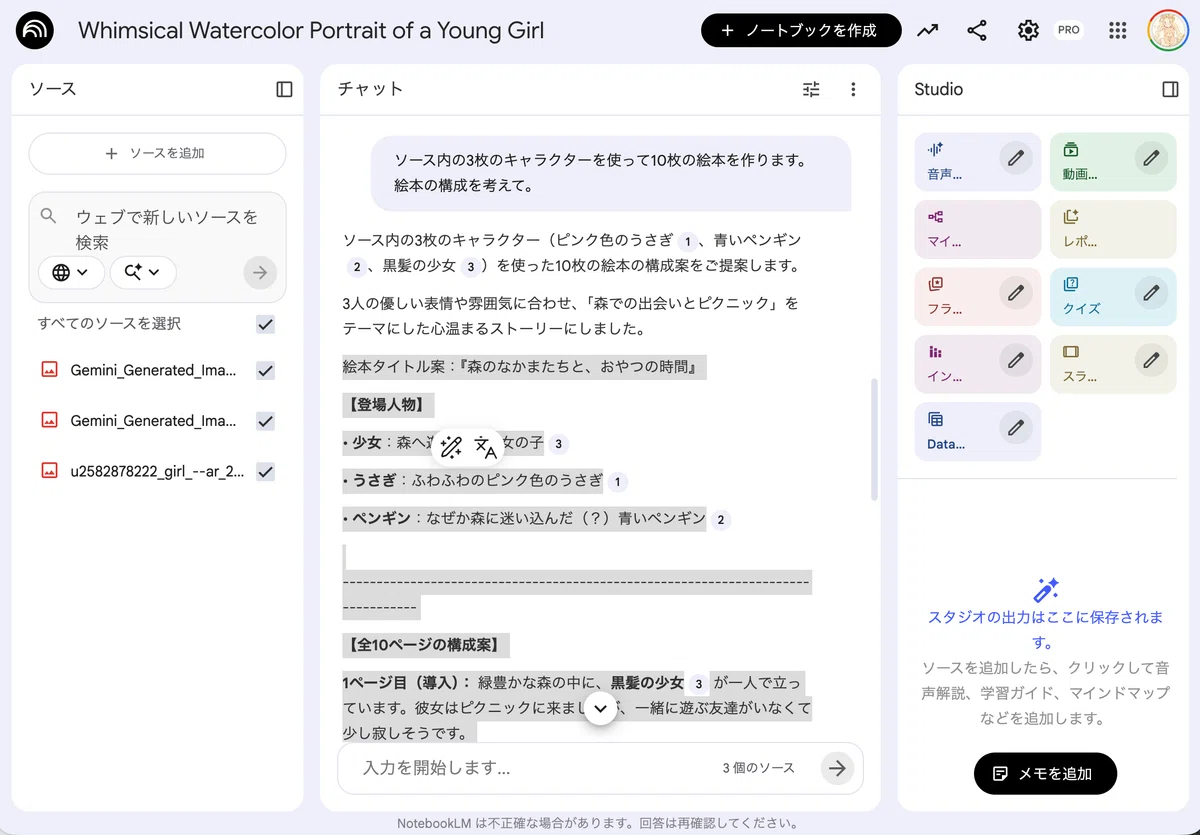Send the chat message arrow button
The width and height of the screenshot is (1200, 835).
tap(837, 768)
